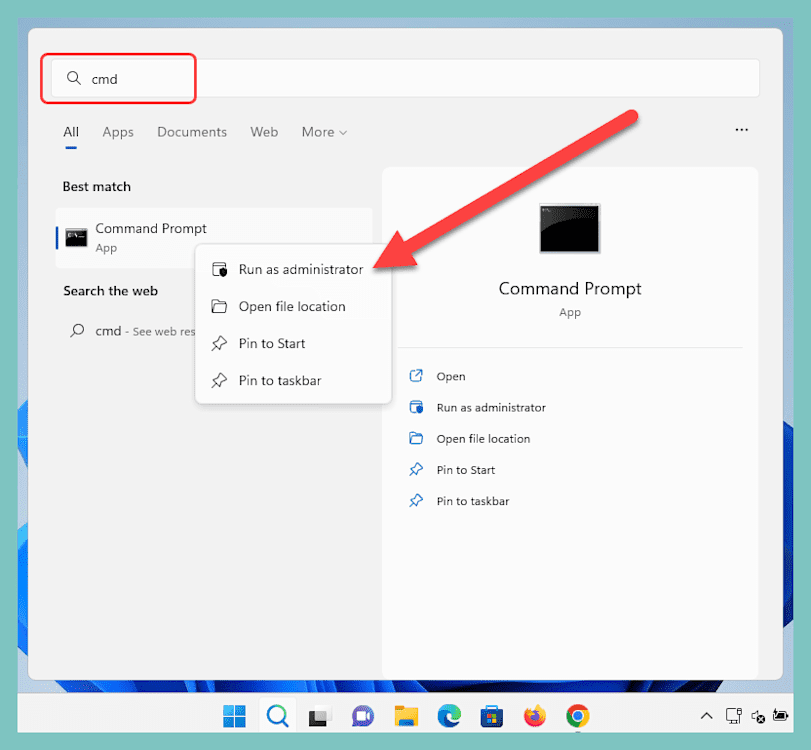Click the Search icon on the taskbar

pyautogui.click(x=278, y=716)
